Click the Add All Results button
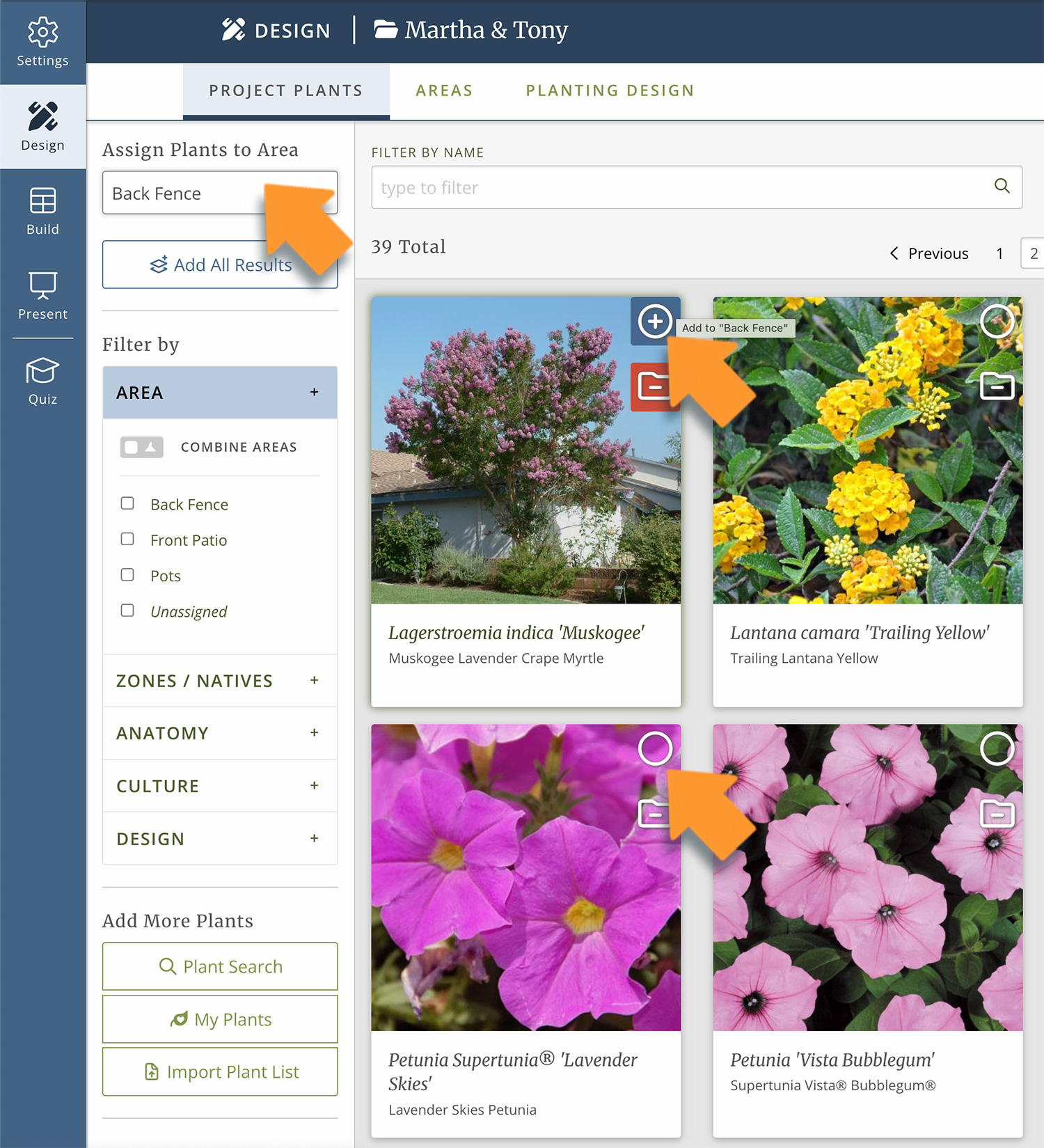 click(x=220, y=265)
